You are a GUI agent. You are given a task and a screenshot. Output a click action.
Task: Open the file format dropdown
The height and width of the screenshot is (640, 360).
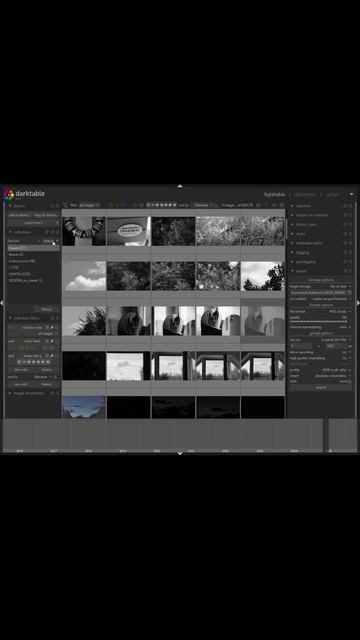pyautogui.click(x=321, y=311)
